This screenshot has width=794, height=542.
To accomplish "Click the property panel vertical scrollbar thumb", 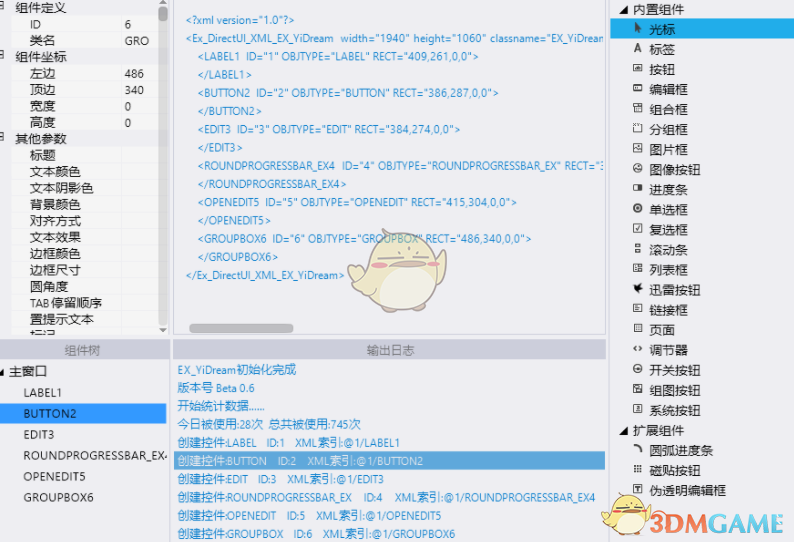I will click(163, 13).
